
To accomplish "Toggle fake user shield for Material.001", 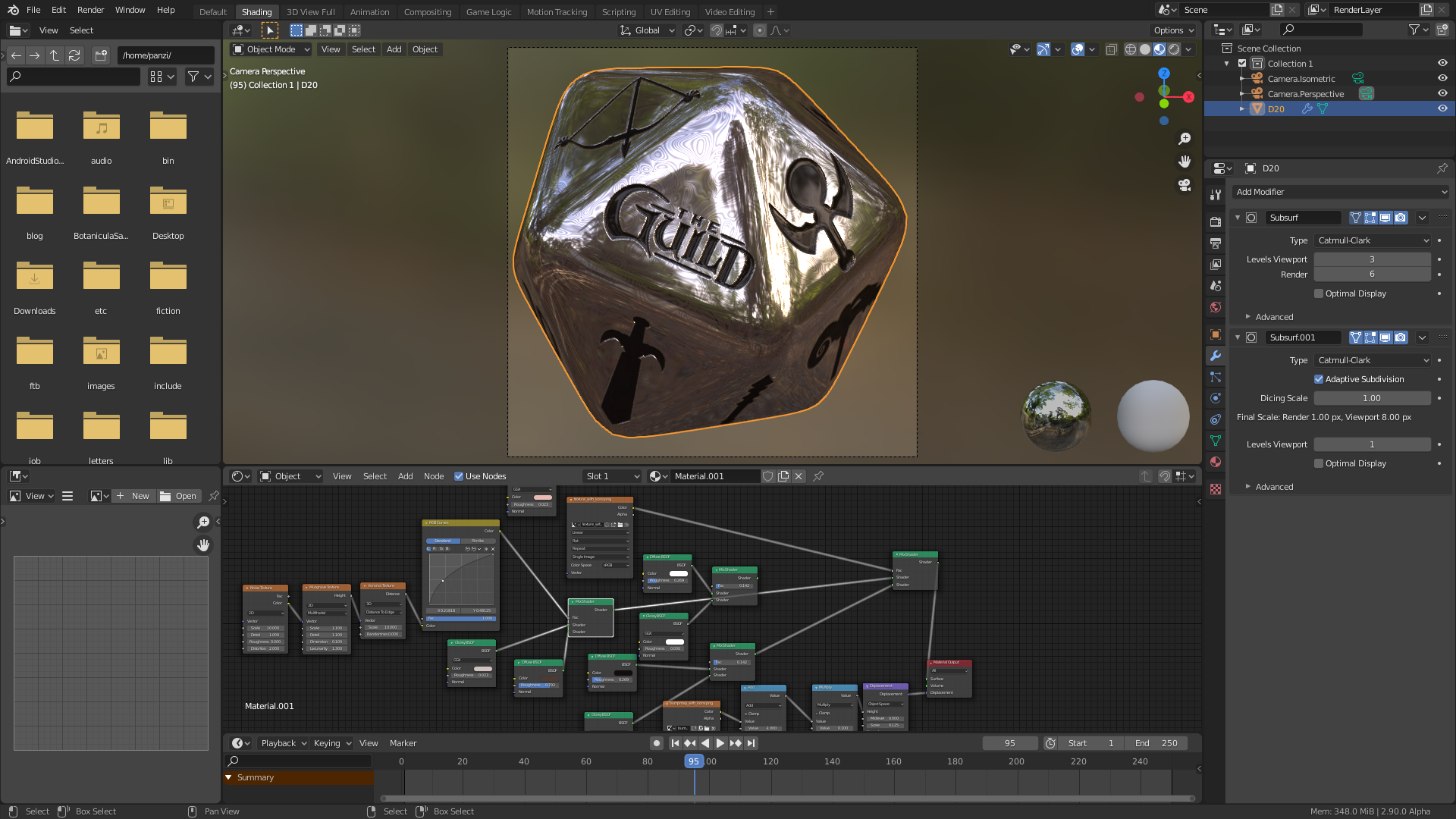I will (768, 476).
